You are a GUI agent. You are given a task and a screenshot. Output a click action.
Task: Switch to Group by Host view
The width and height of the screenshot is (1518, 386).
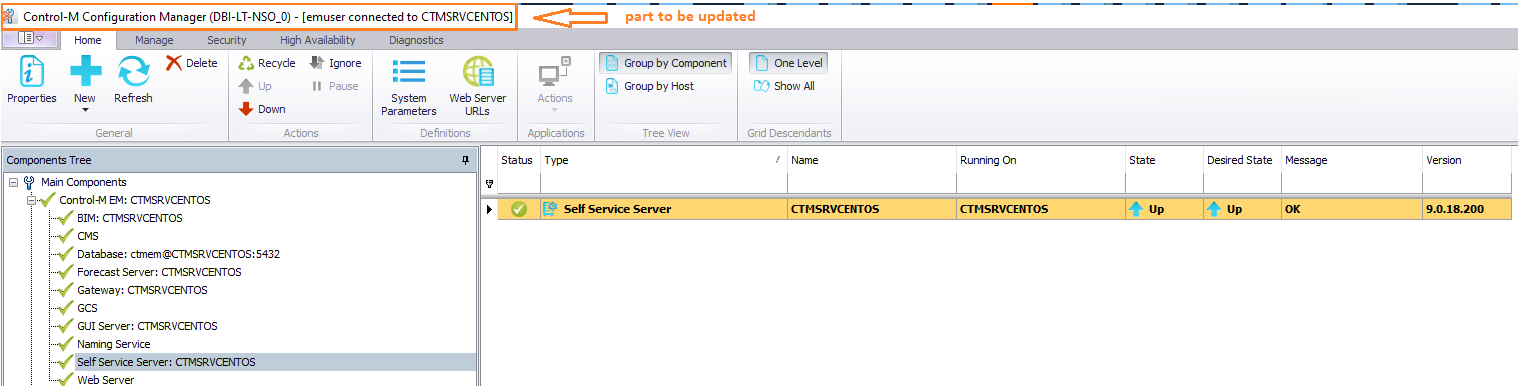(650, 86)
